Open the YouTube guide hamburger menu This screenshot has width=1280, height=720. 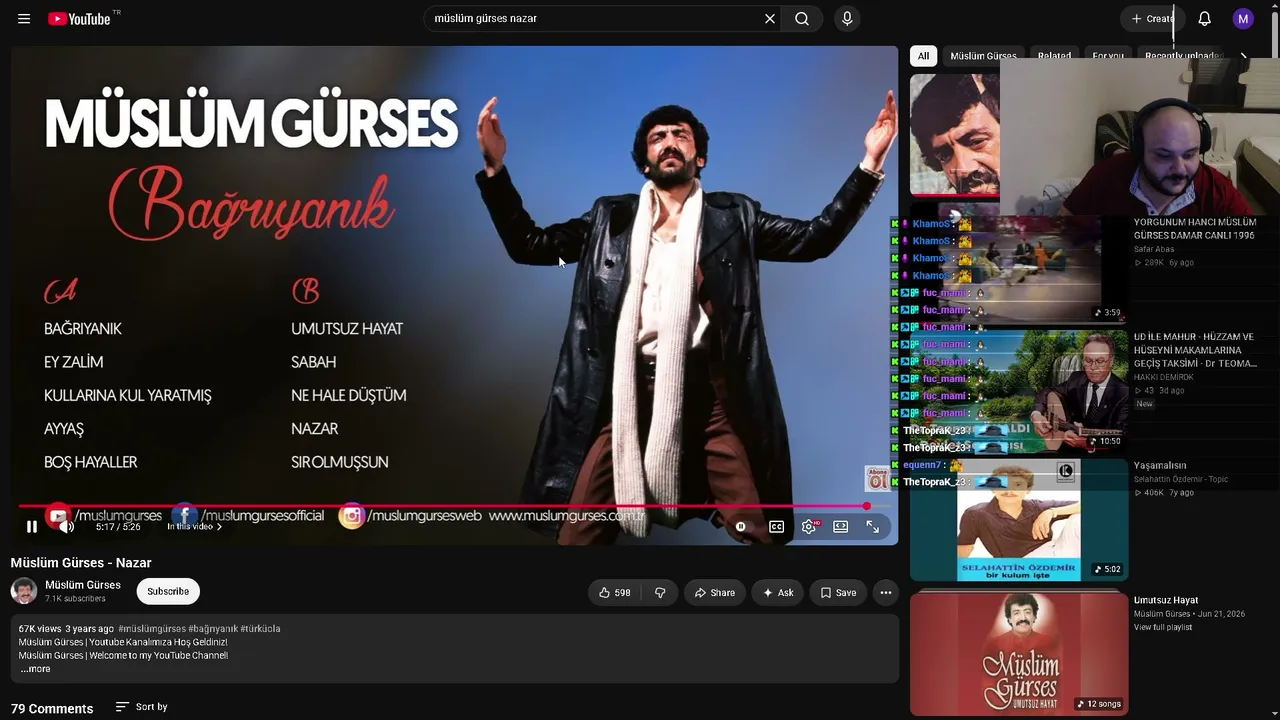(x=24, y=19)
